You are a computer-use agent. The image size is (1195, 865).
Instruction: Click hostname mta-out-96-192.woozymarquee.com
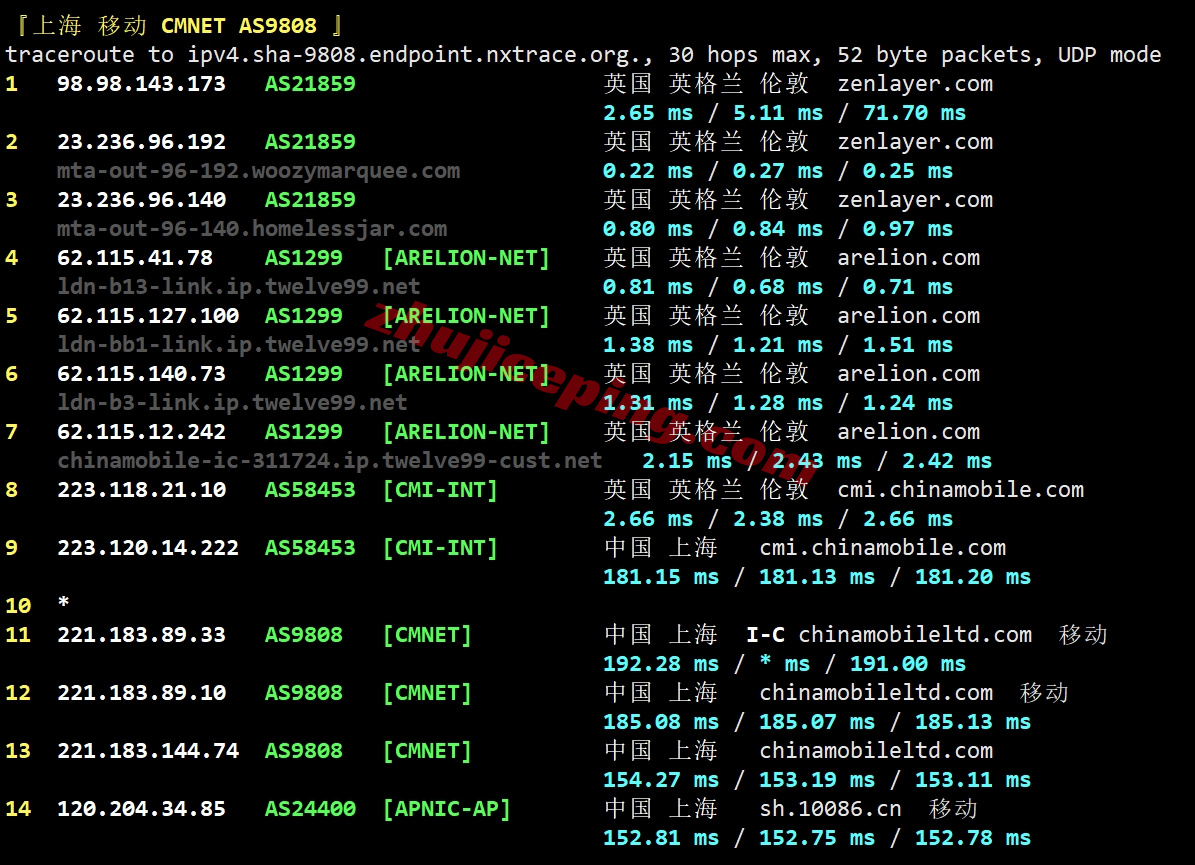[x=258, y=171]
